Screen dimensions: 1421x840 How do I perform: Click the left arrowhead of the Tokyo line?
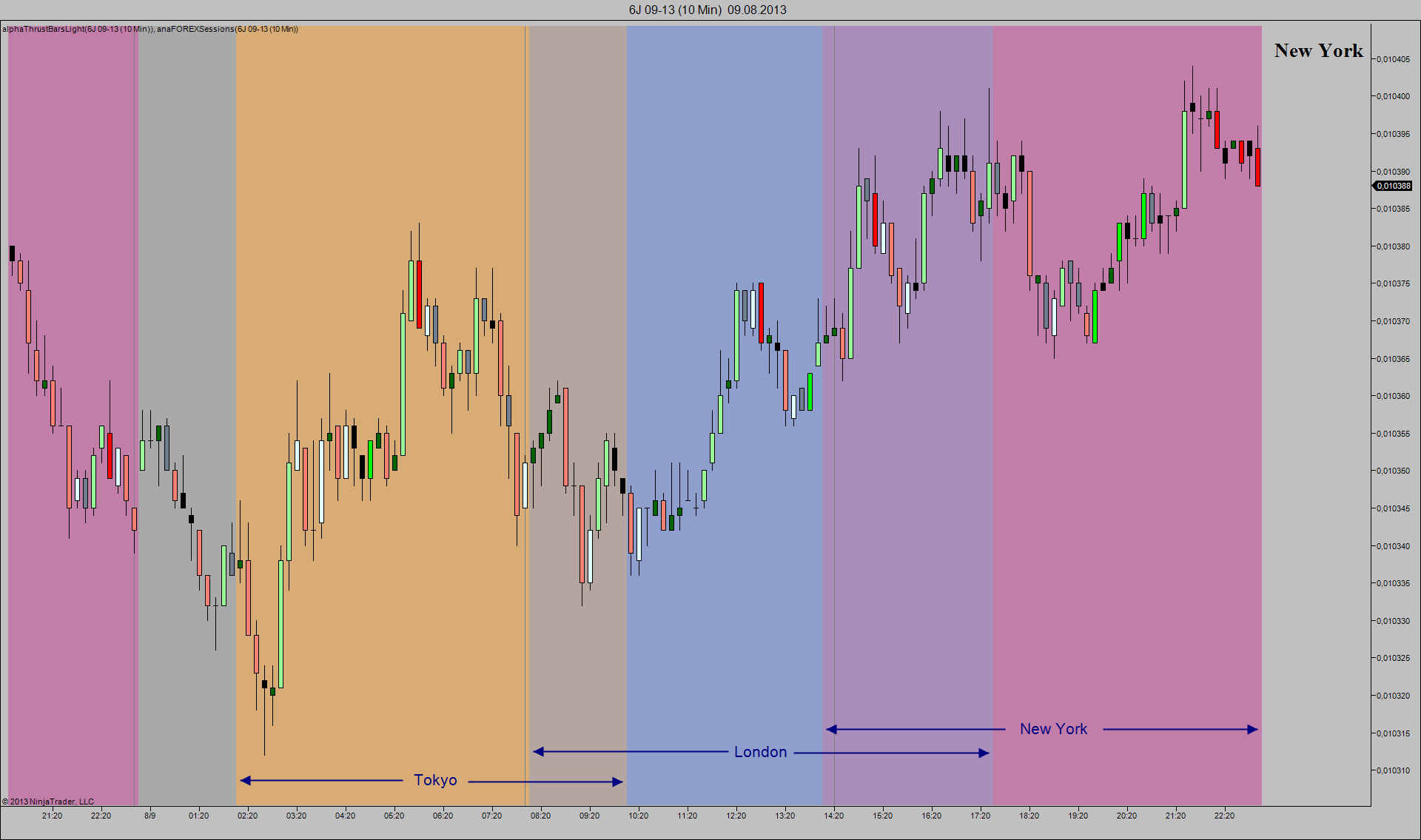[x=246, y=780]
